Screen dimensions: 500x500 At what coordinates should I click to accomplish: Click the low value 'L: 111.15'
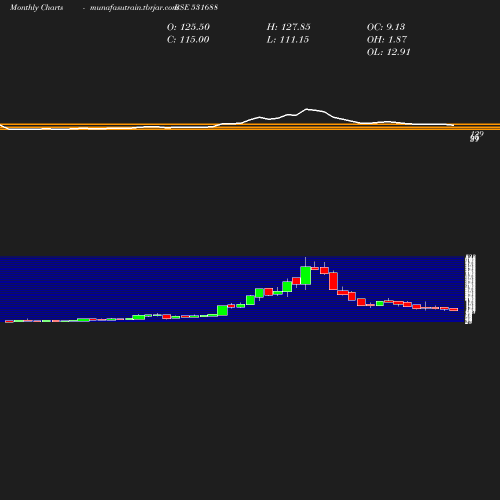pos(288,40)
